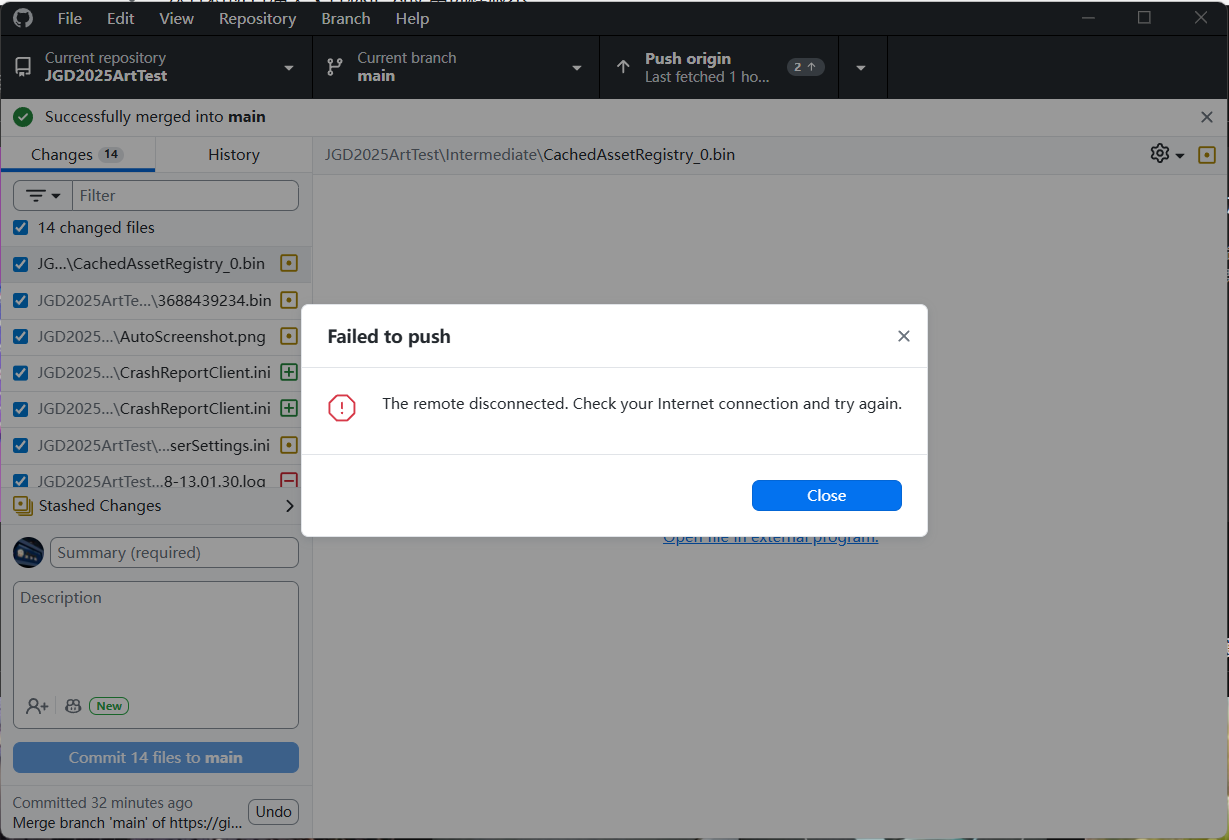Uncheck the 3688439234.bin file checkbox
The width and height of the screenshot is (1229, 840).
[21, 300]
